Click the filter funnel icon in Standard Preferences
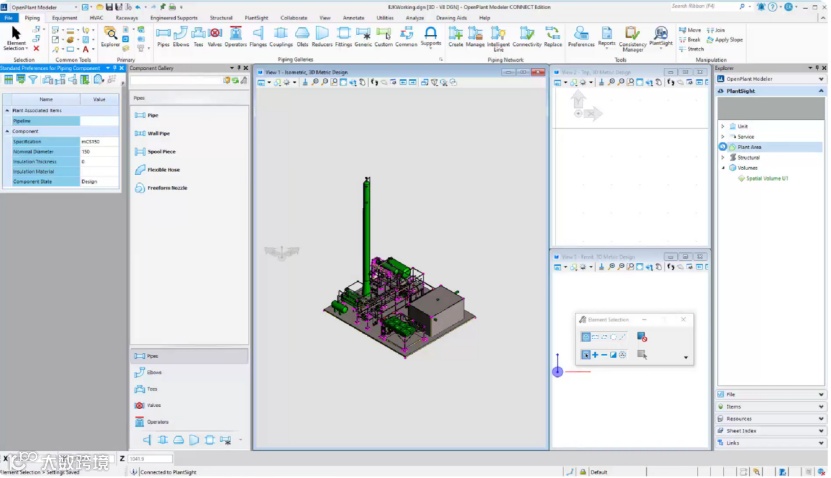831x478 pixels. click(33, 79)
